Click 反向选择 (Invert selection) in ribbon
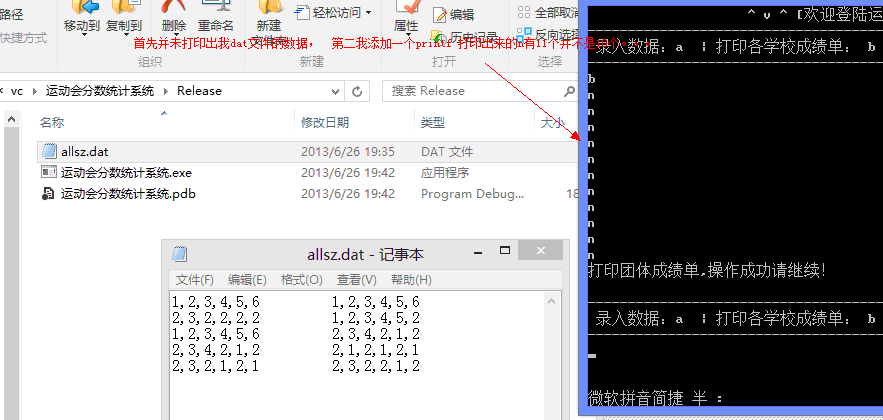 [548, 34]
